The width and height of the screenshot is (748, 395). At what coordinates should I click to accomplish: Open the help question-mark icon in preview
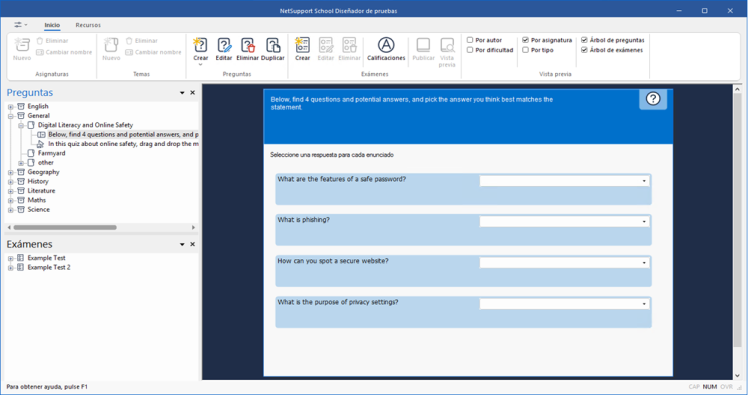(x=653, y=99)
